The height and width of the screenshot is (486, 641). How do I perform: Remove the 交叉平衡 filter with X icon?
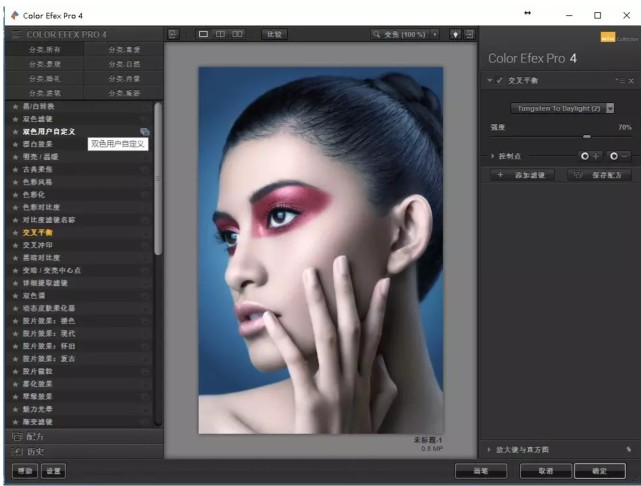631,80
